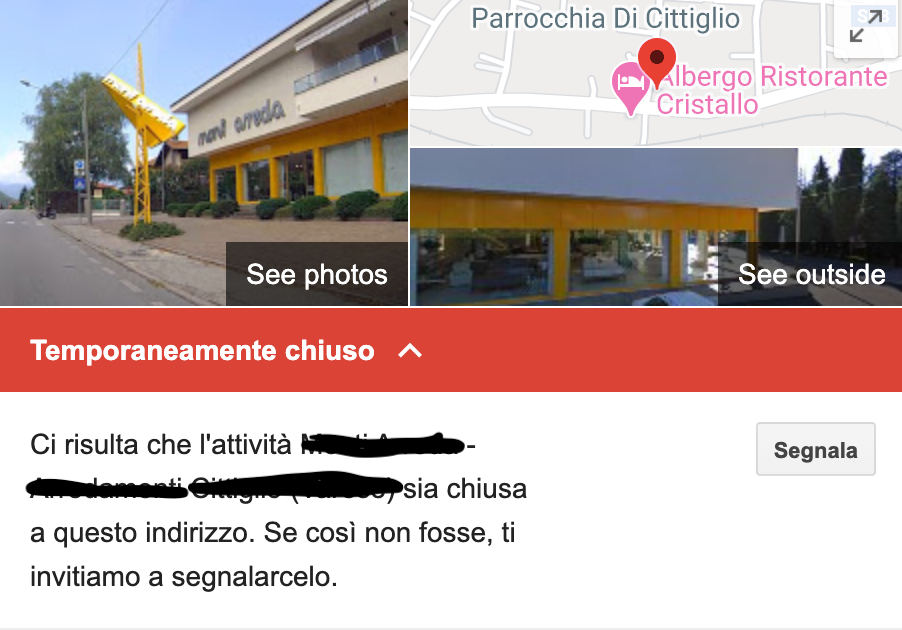This screenshot has height=630, width=902.
Task: Click the storefront photo thumbnail
Action: pos(204,152)
